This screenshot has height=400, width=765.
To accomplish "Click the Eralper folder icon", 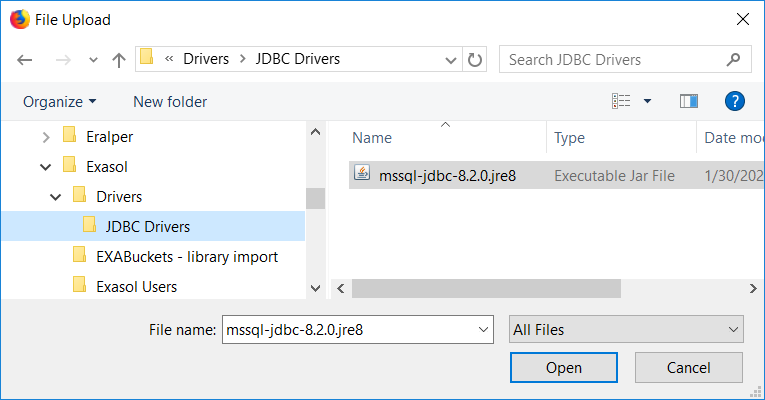I will coord(70,135).
